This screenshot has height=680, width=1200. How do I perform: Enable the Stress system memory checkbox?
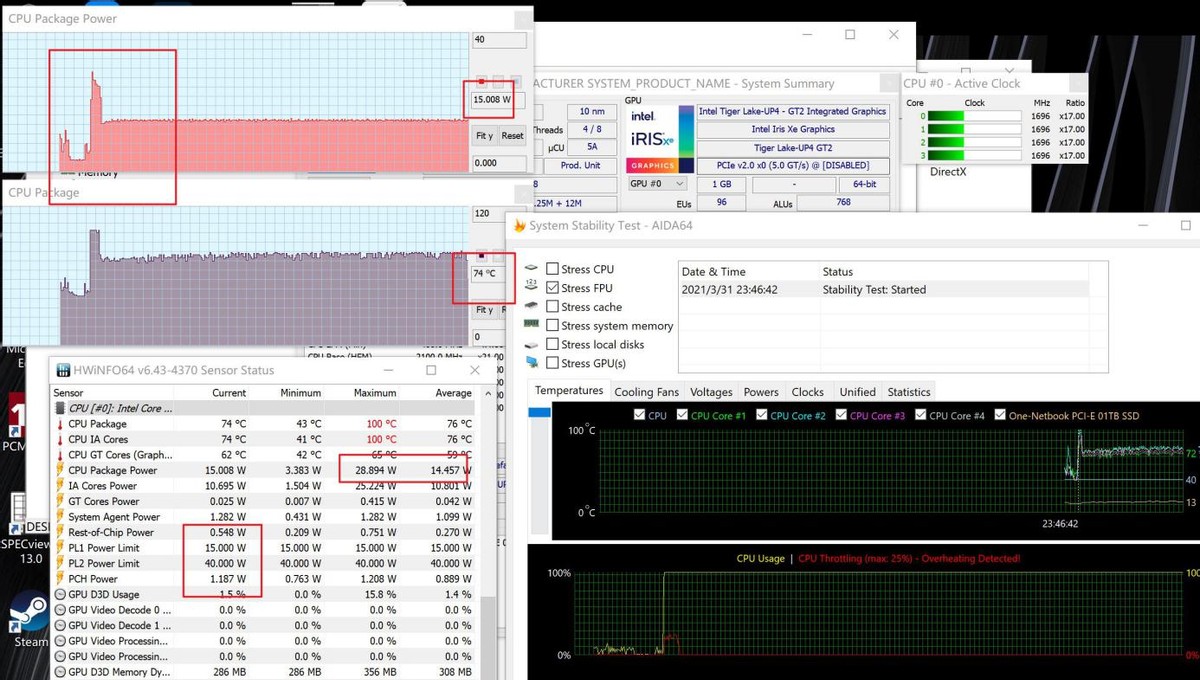click(552, 326)
